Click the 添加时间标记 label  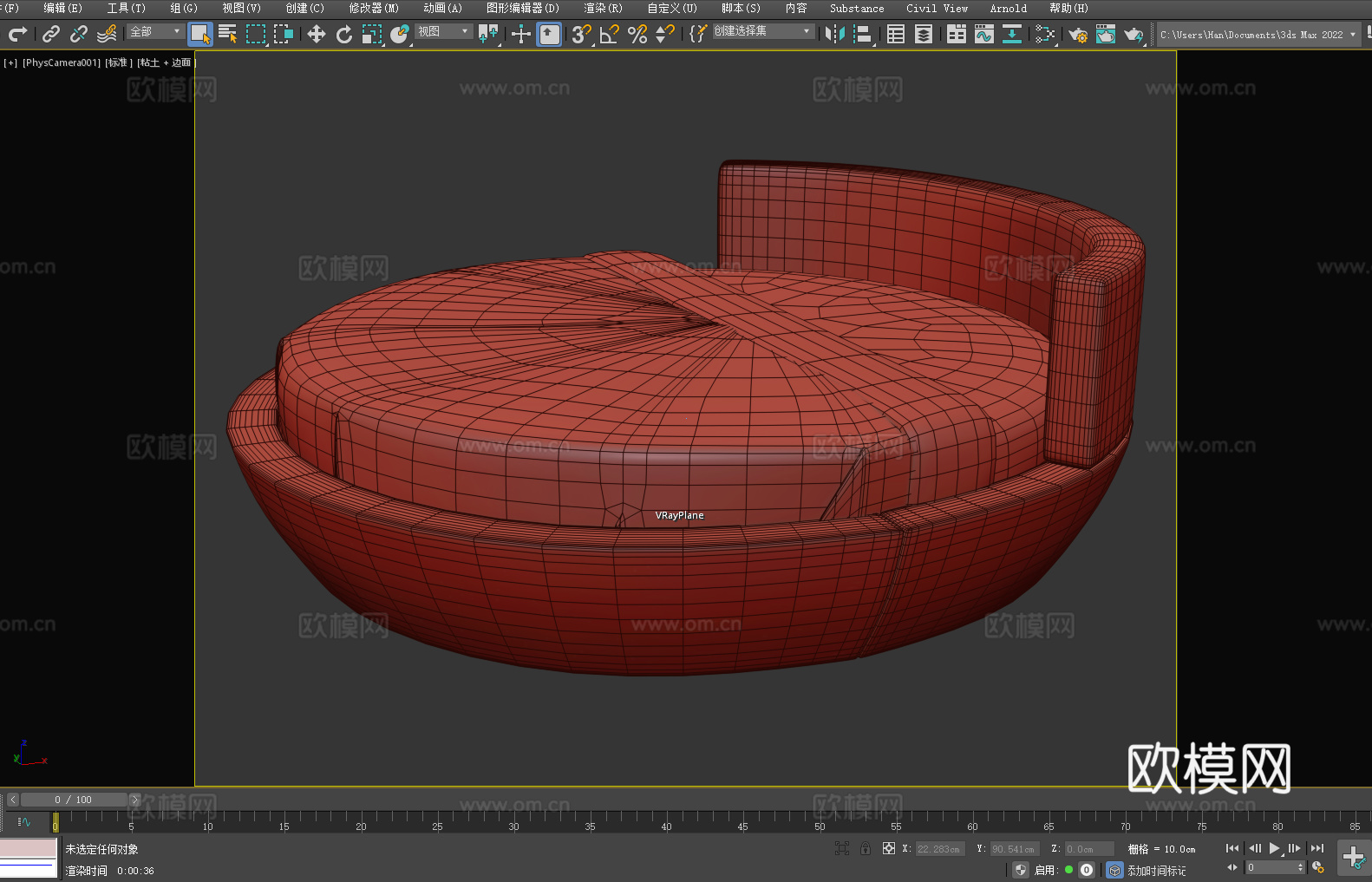[1156, 870]
